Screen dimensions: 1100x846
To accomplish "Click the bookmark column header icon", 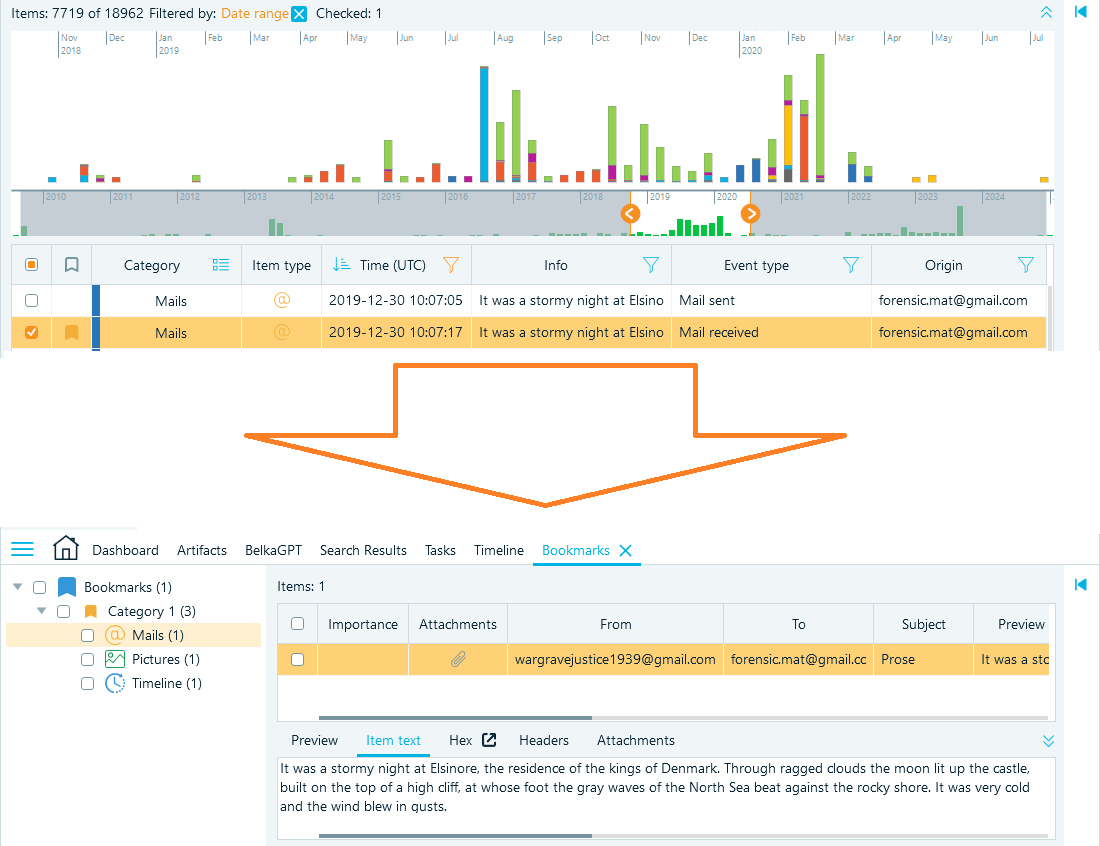I will tap(72, 264).
